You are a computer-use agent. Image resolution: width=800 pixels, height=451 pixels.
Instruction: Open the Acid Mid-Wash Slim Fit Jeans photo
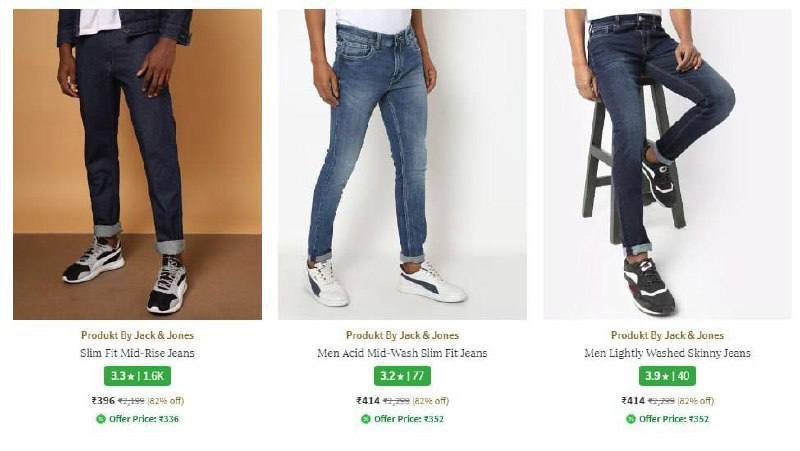point(402,164)
